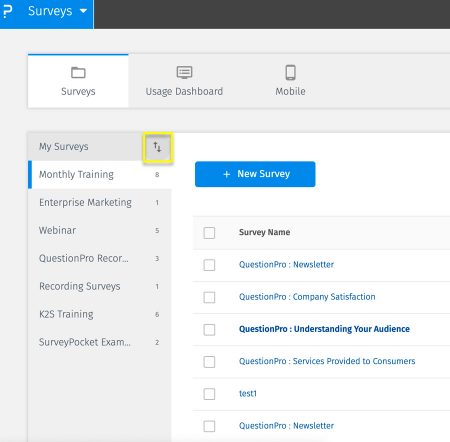Open the Surveys product dropdown arrow
This screenshot has width=450, height=442.
pyautogui.click(x=83, y=11)
